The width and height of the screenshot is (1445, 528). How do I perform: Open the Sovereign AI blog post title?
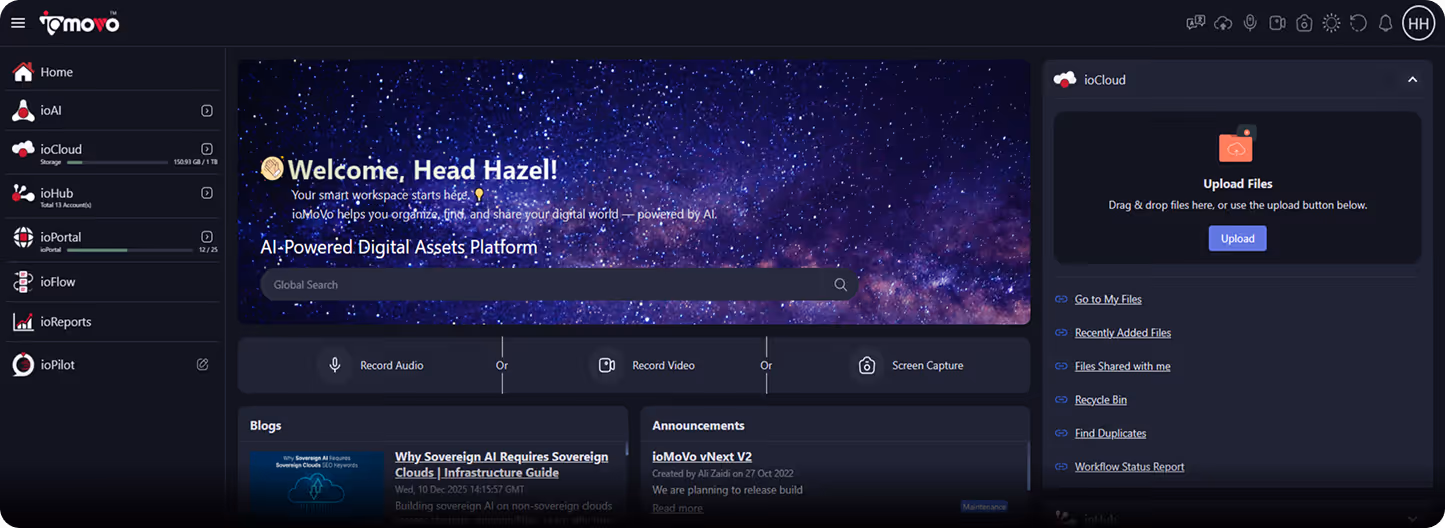click(501, 464)
